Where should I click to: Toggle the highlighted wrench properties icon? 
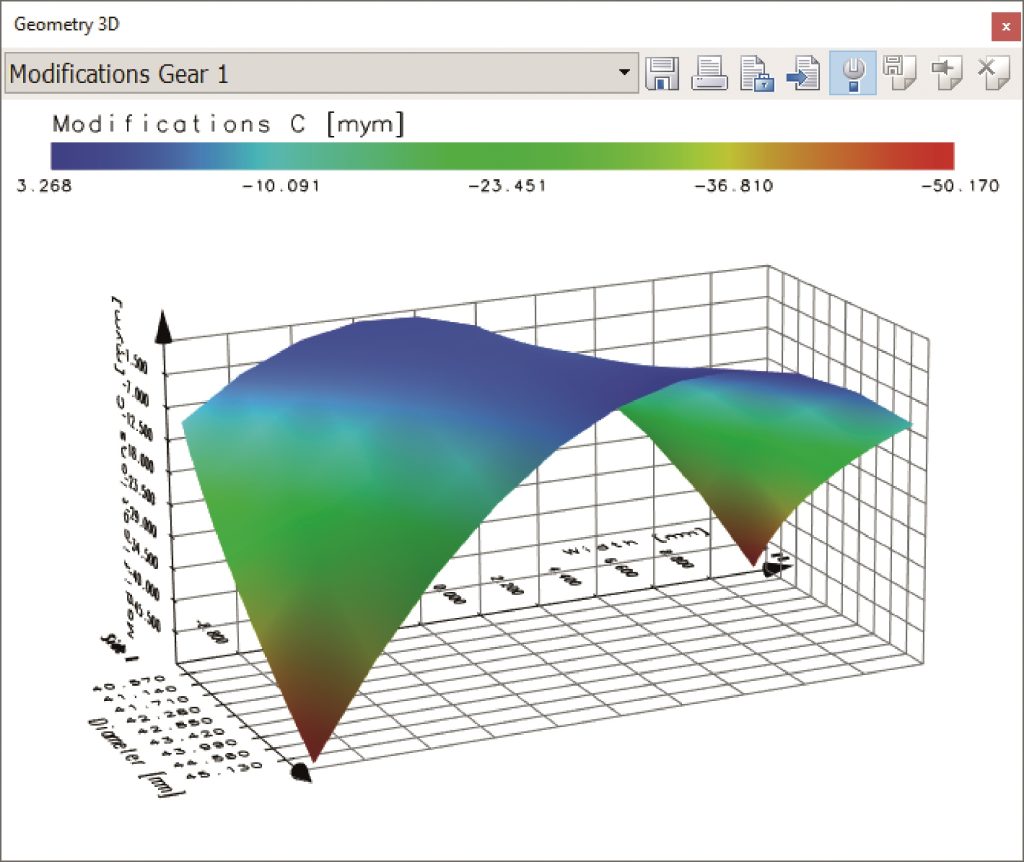(852, 74)
